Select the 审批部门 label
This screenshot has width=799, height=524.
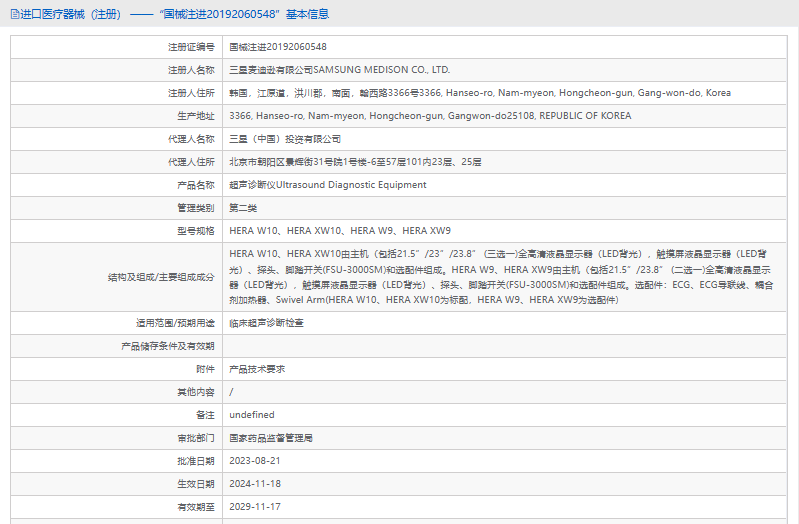(x=196, y=438)
